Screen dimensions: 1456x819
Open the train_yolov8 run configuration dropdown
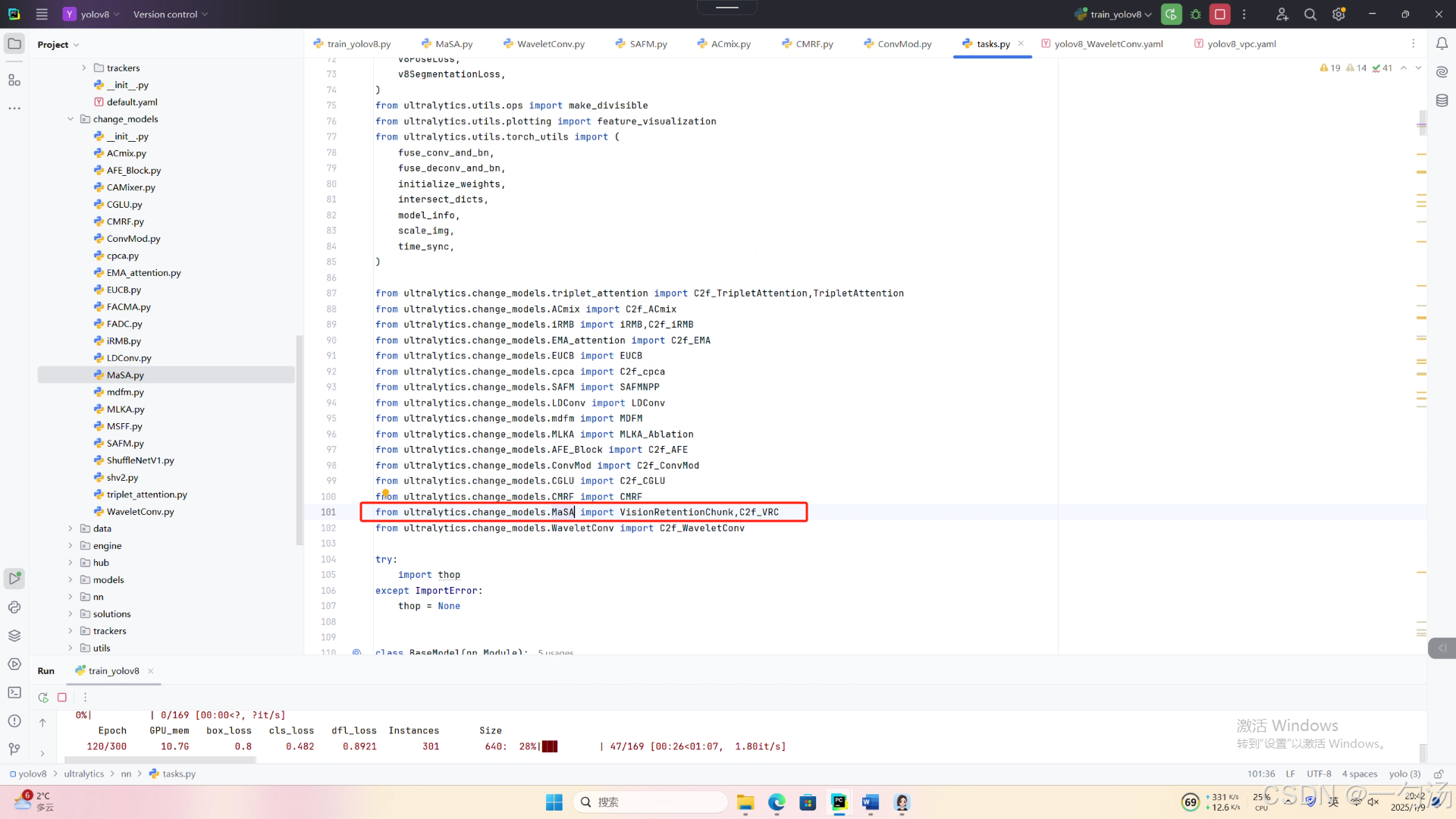click(x=1115, y=14)
